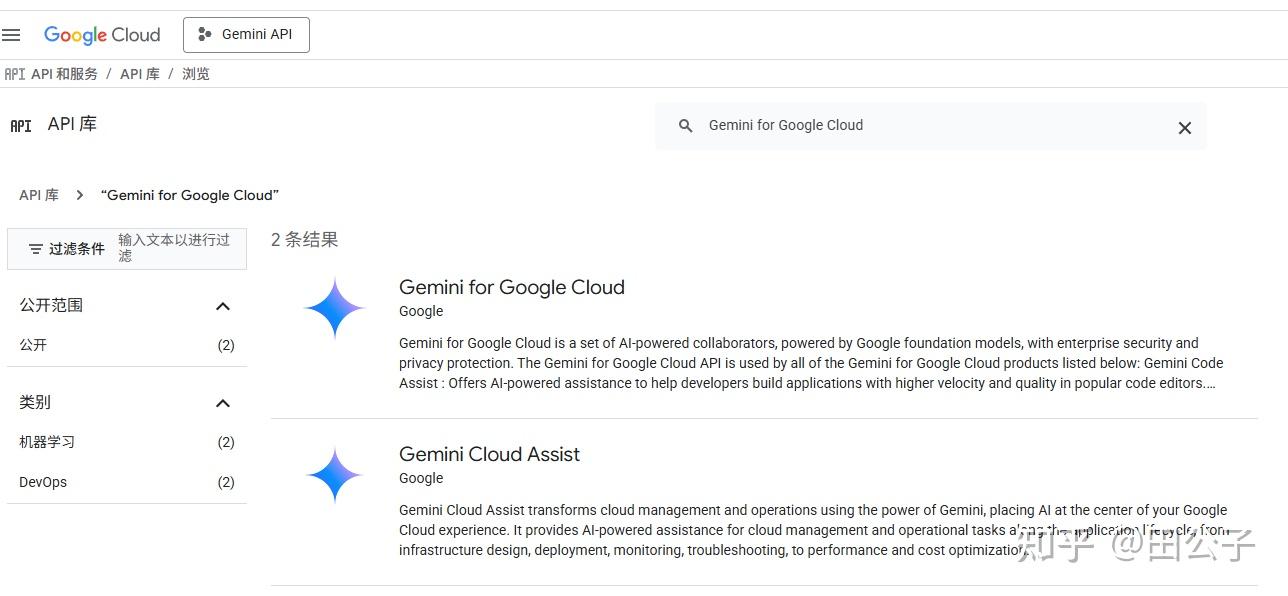Click the API 库 page icon
The image size is (1288, 596).
tap(20, 125)
